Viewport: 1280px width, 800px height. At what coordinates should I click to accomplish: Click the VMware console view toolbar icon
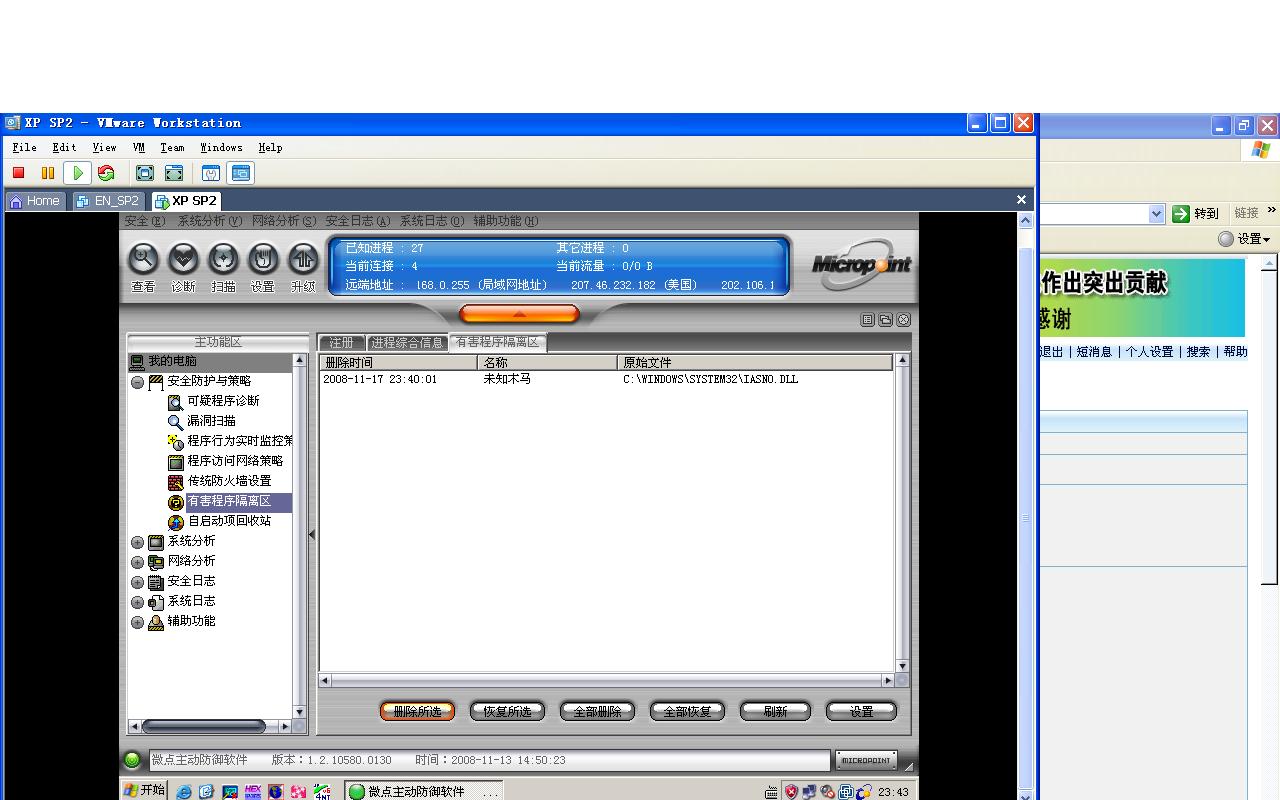coord(240,173)
